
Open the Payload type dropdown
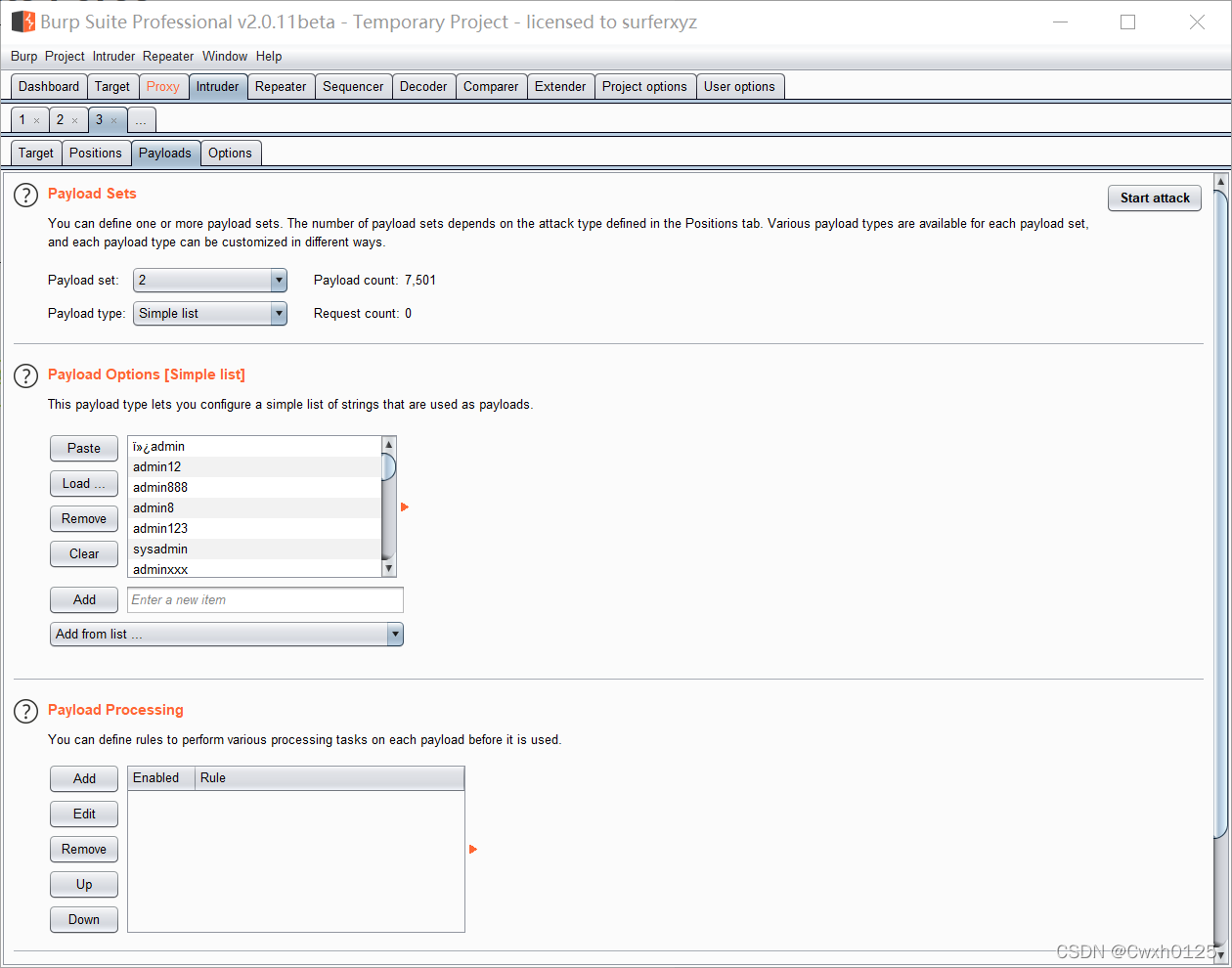210,314
